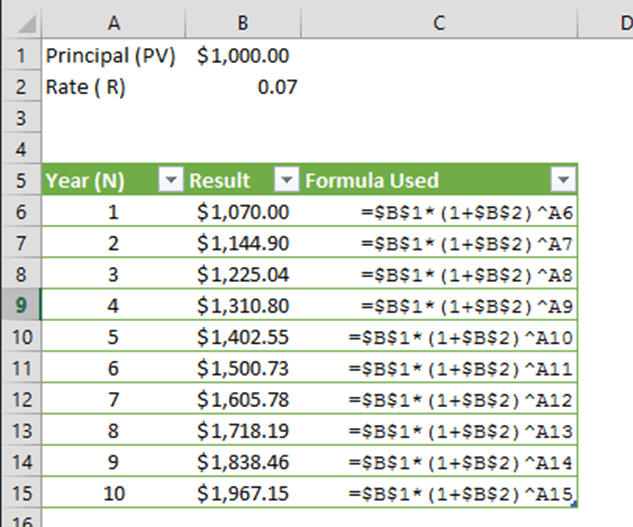Viewport: 633px width, 527px height.
Task: Click the Result header cell
Action: [x=243, y=180]
